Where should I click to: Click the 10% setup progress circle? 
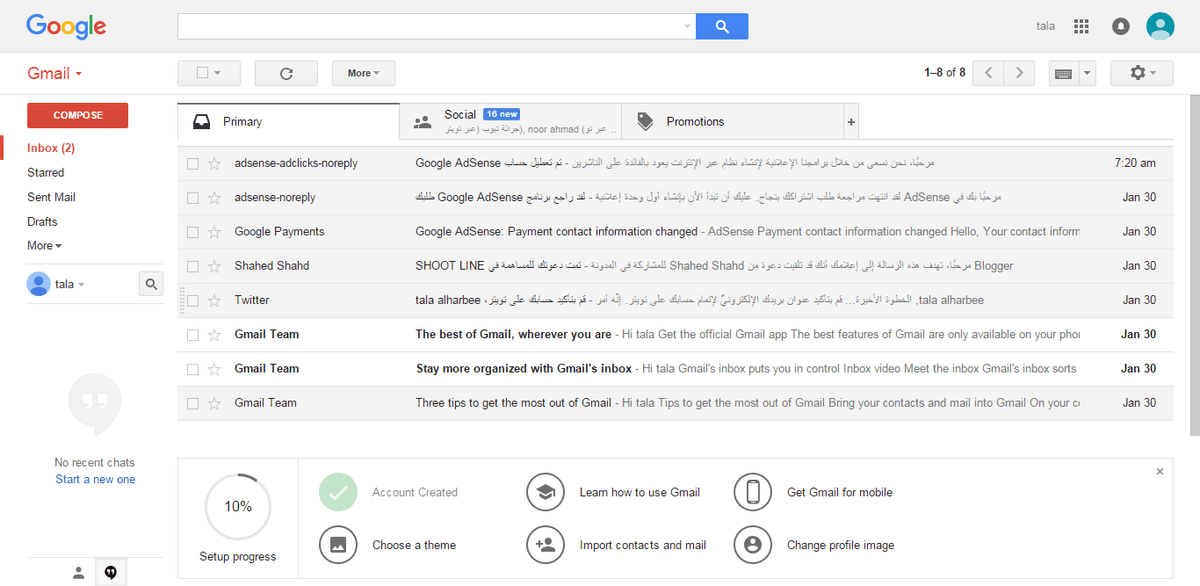[x=238, y=507]
